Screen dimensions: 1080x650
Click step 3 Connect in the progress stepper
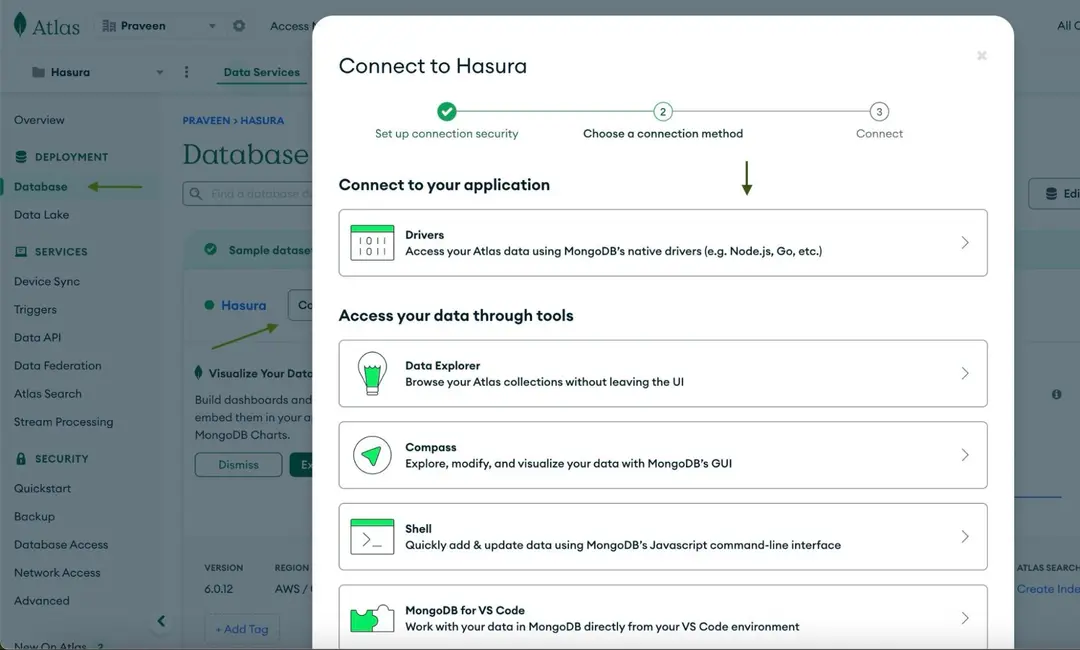click(879, 112)
